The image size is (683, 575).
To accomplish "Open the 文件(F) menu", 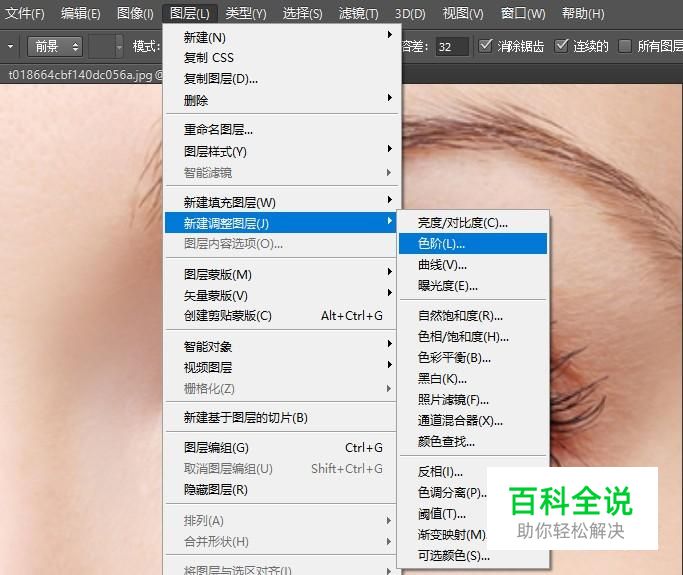I will coord(24,14).
